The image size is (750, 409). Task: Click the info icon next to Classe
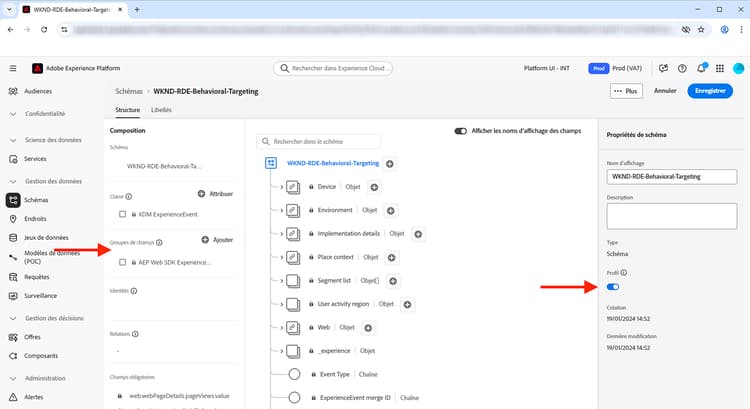pyautogui.click(x=129, y=197)
